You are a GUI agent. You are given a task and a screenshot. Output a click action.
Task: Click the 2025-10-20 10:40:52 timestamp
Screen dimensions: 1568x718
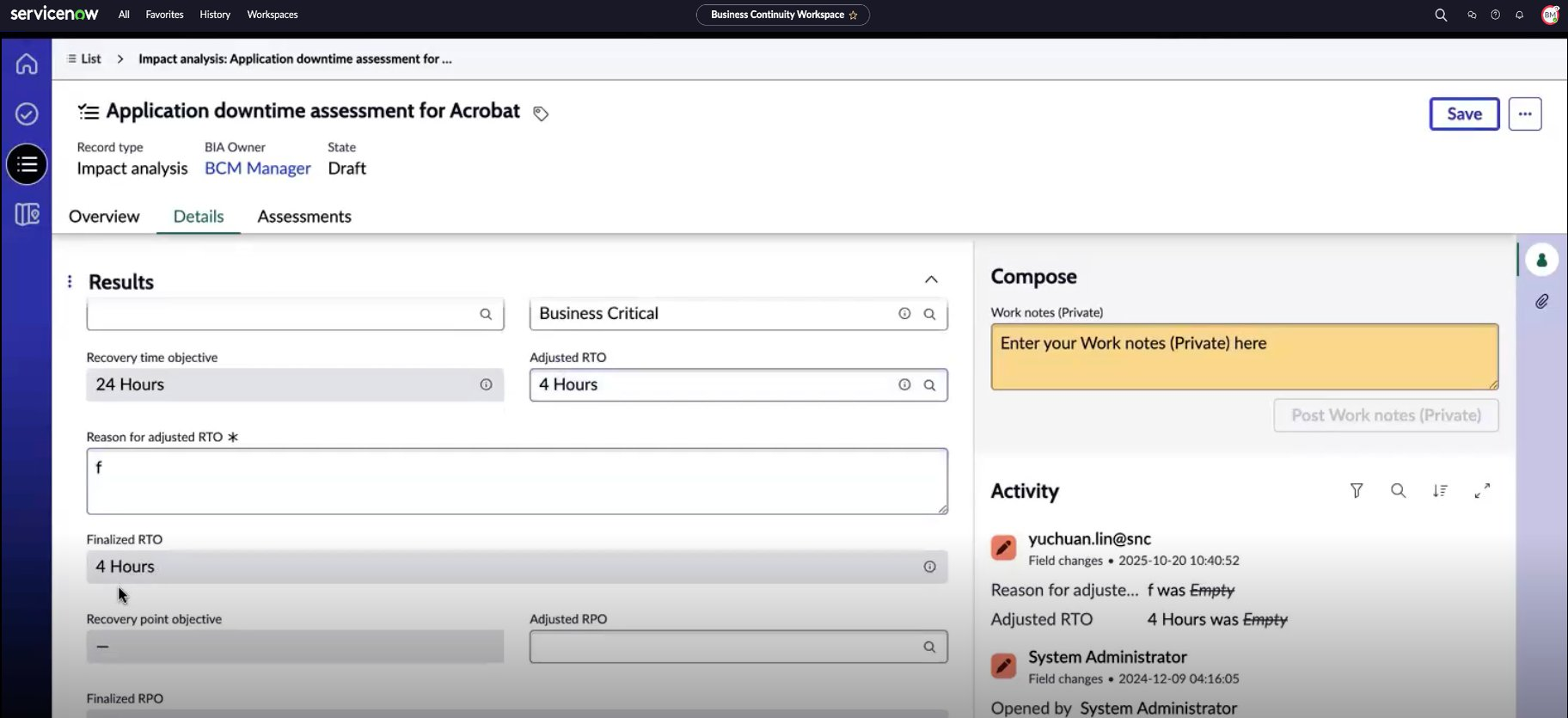[1179, 561]
